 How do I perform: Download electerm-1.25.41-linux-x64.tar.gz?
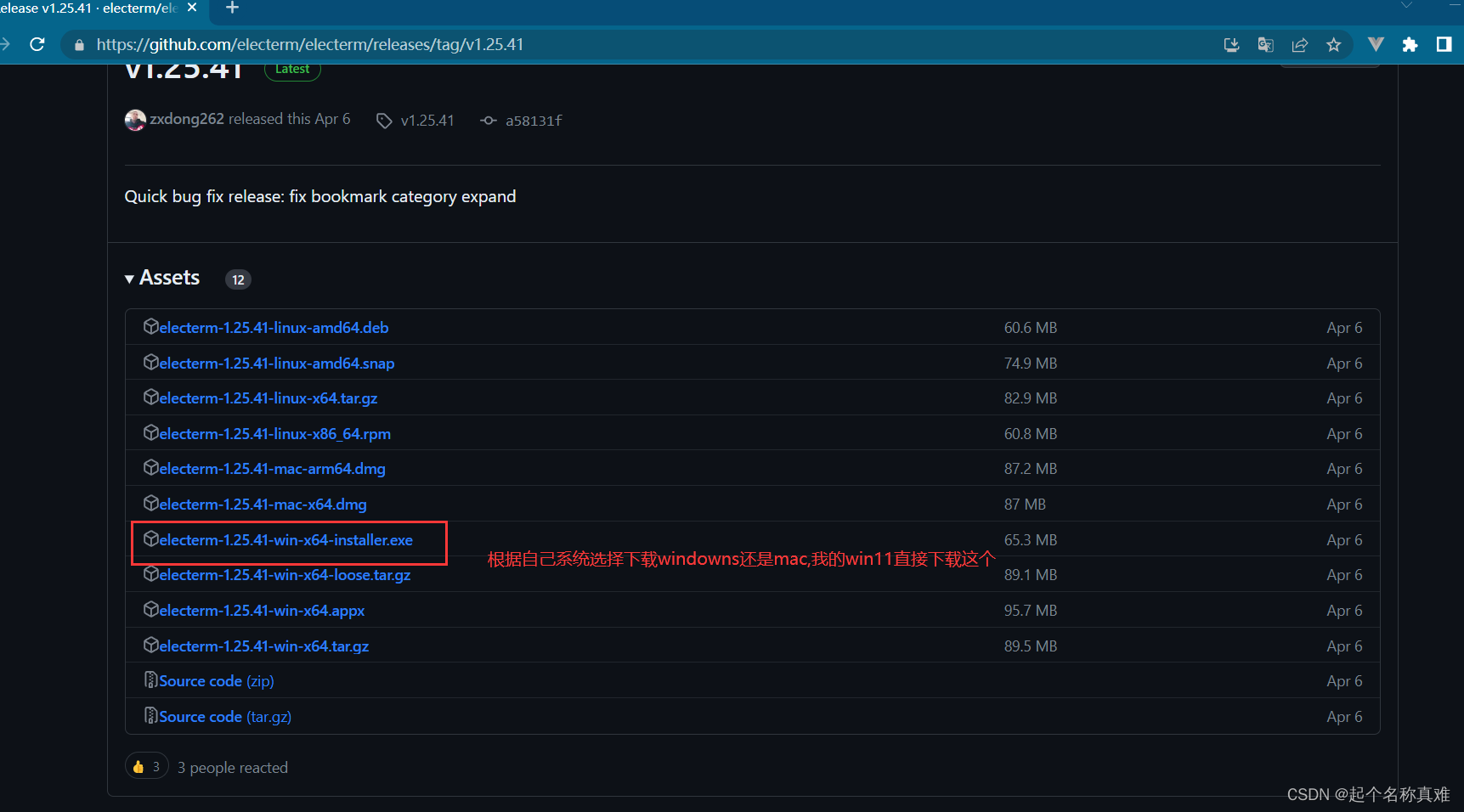(268, 398)
